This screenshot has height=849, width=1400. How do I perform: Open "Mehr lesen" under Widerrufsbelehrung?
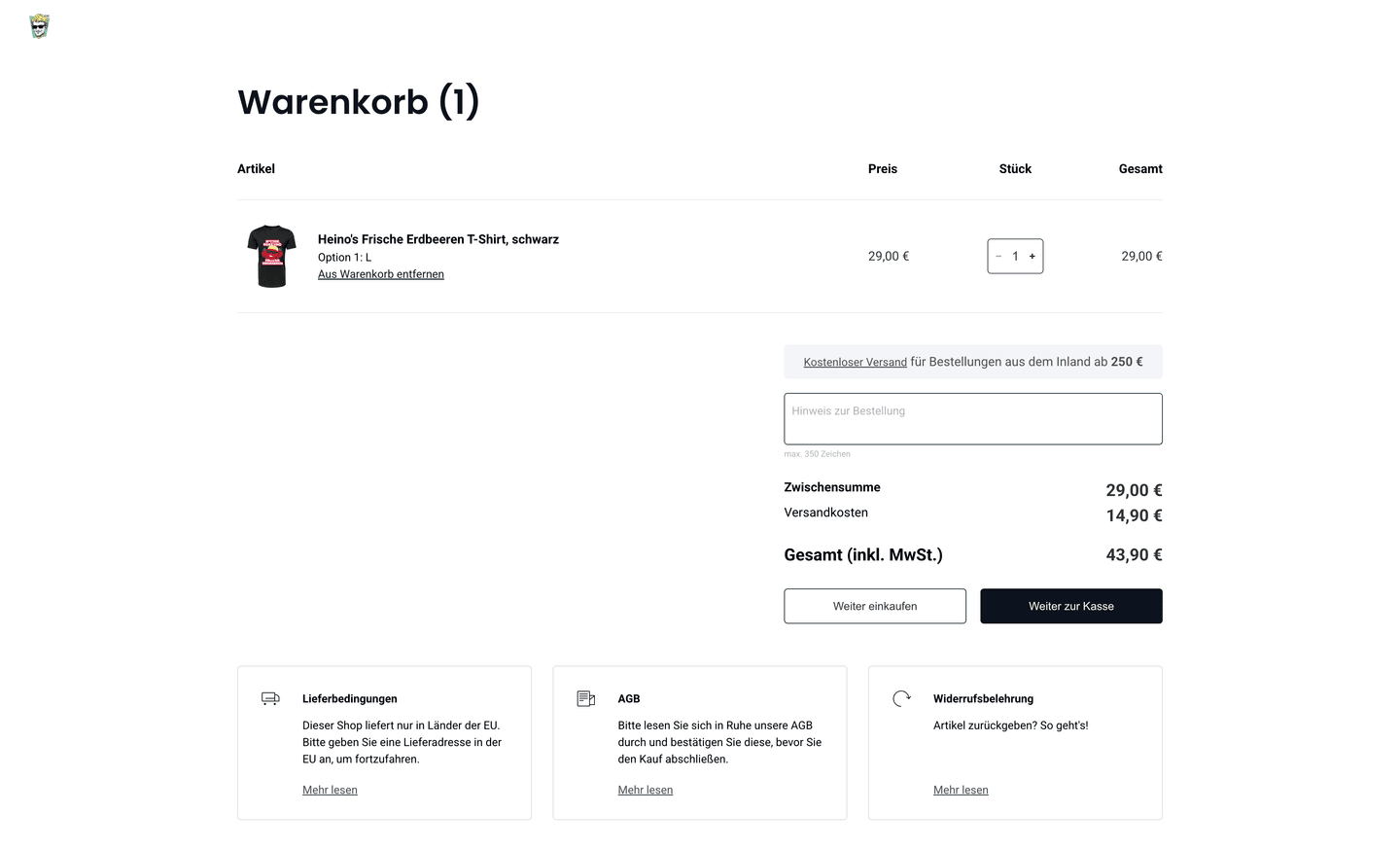tap(961, 790)
